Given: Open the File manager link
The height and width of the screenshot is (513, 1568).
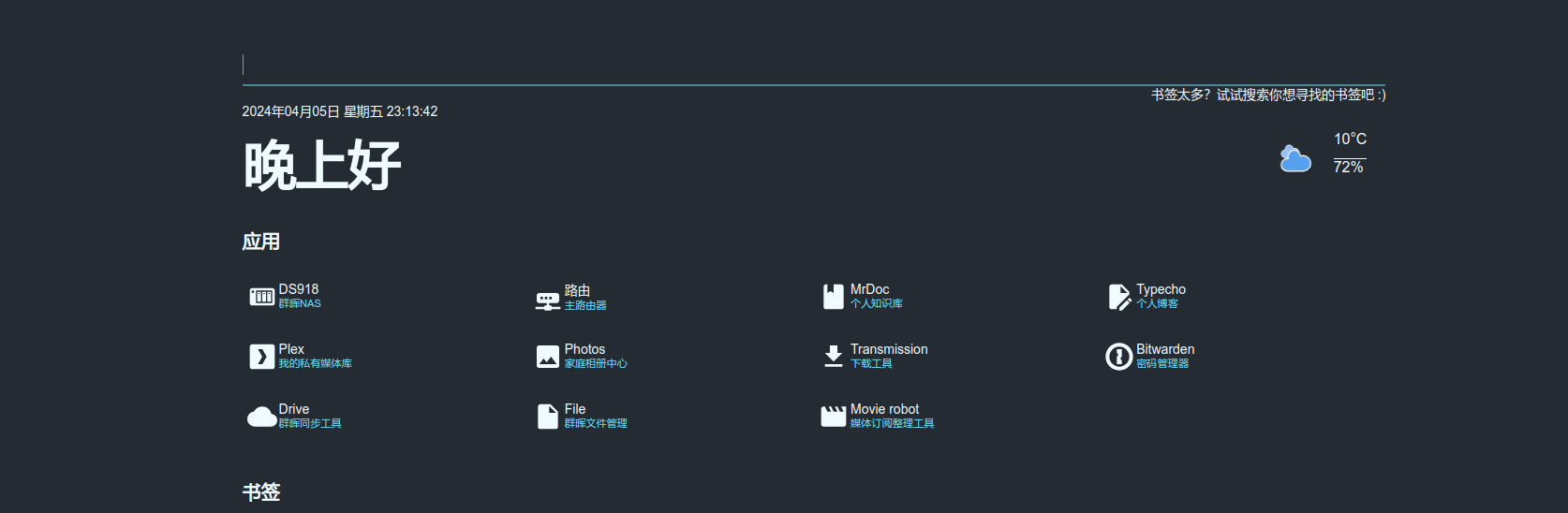Looking at the screenshot, I should point(575,409).
